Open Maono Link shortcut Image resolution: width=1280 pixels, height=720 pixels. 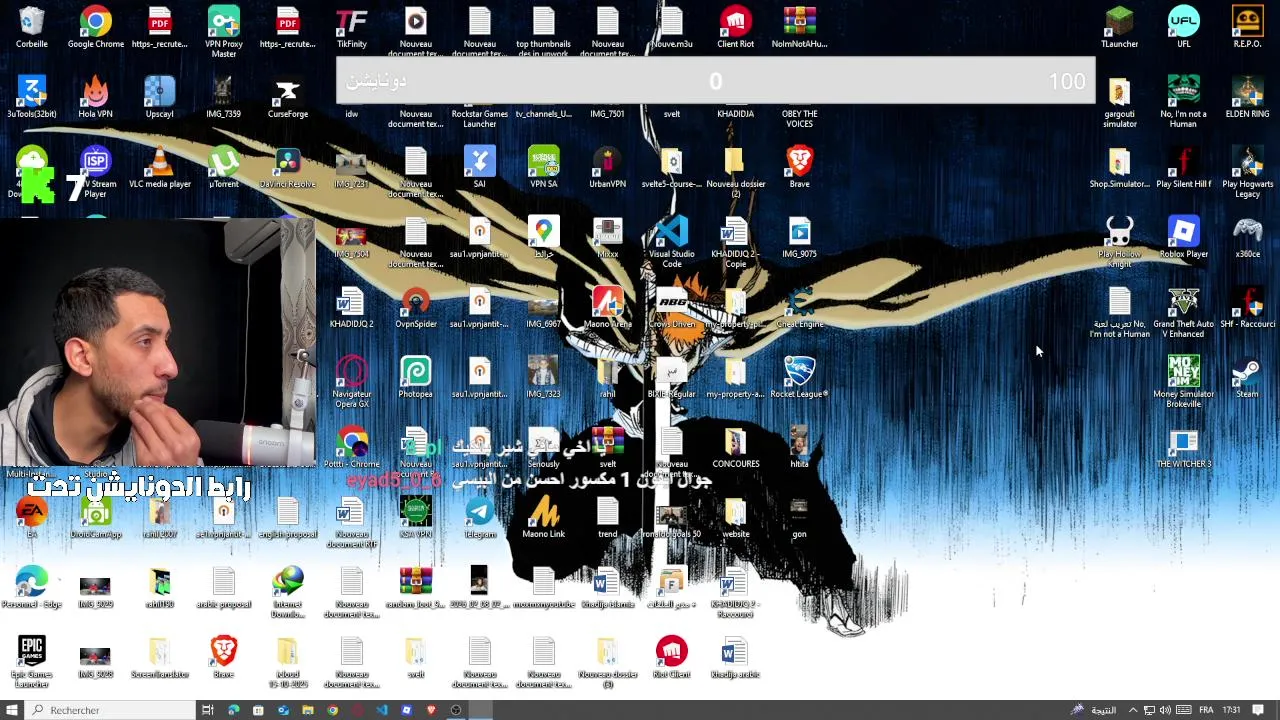point(544,517)
